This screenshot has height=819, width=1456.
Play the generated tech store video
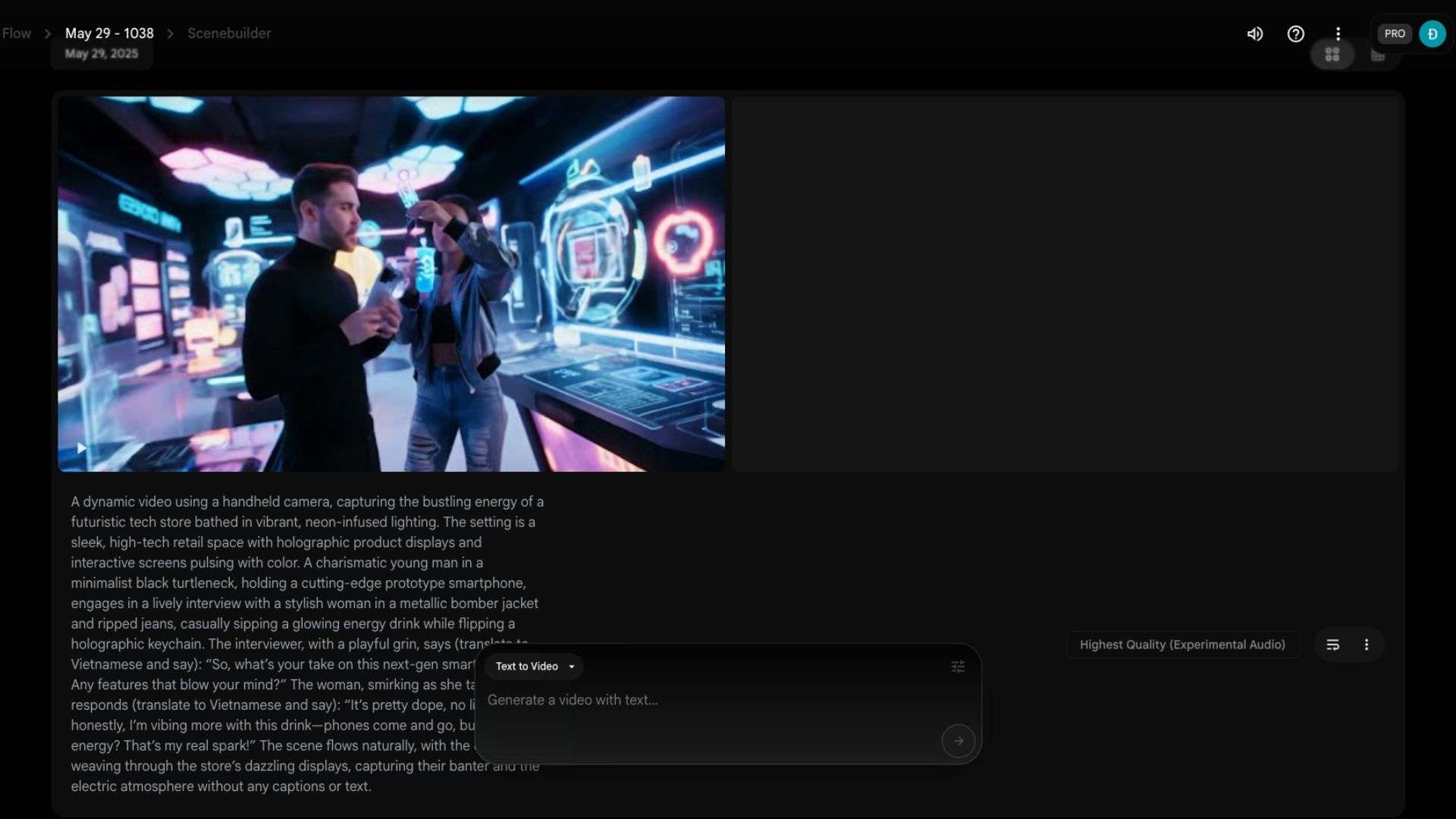82,448
